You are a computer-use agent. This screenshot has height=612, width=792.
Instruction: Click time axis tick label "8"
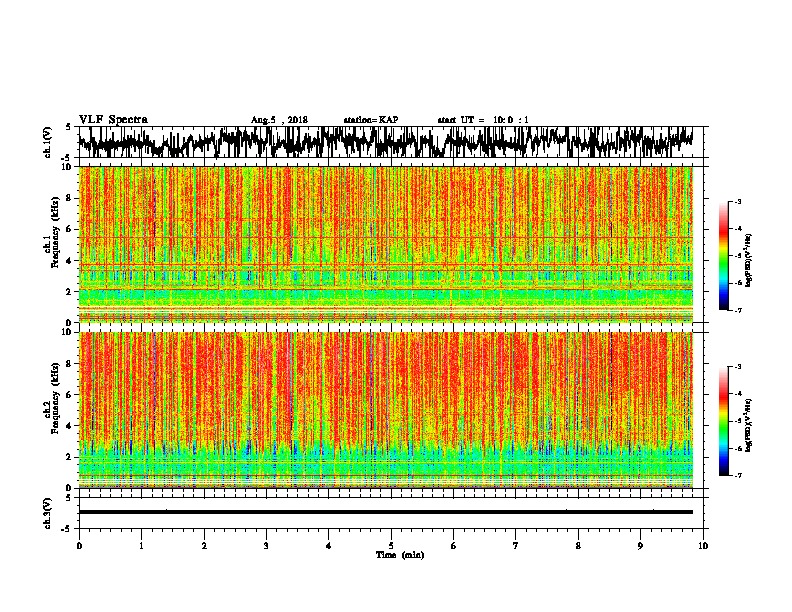click(x=578, y=546)
